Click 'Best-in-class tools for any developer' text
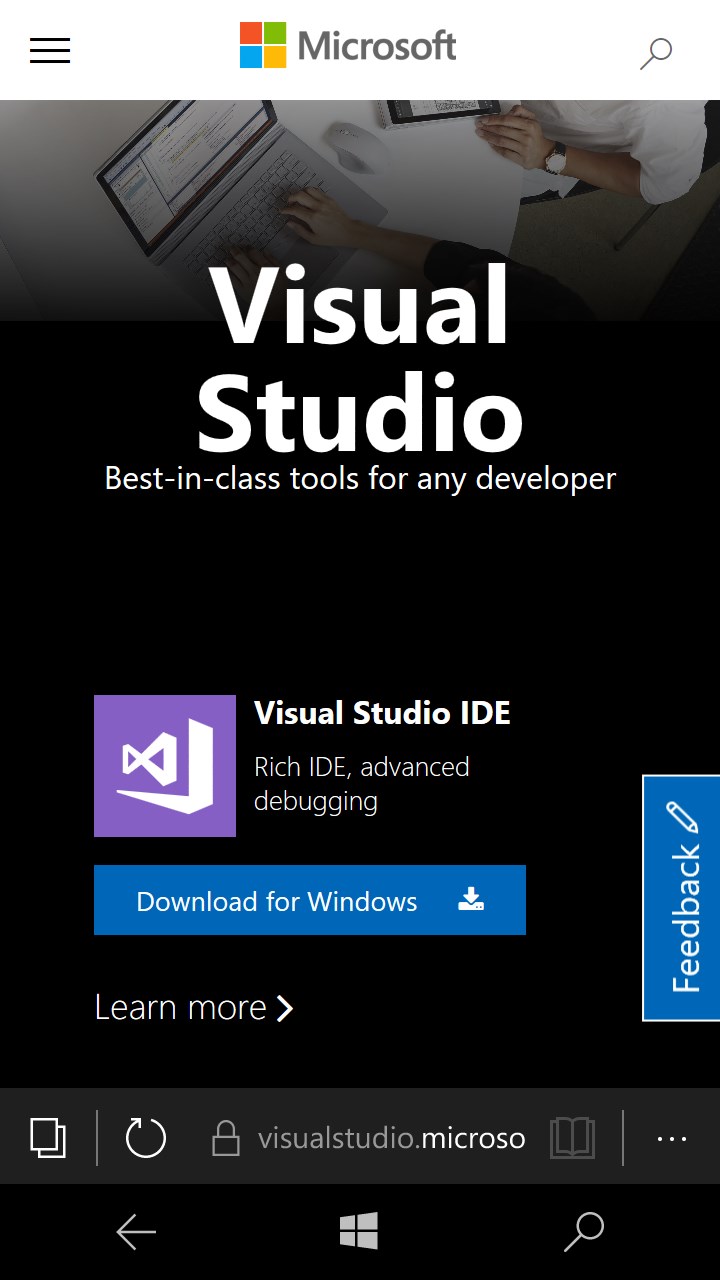The width and height of the screenshot is (720, 1280). click(x=360, y=479)
